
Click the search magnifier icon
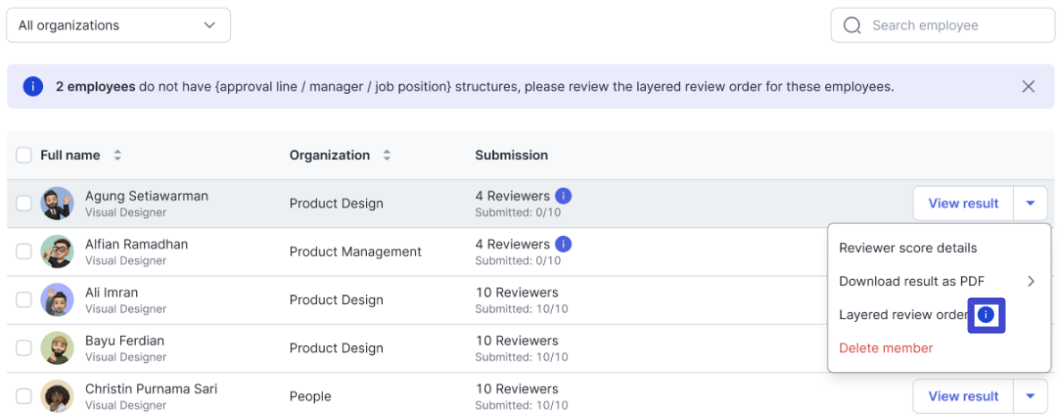point(852,25)
